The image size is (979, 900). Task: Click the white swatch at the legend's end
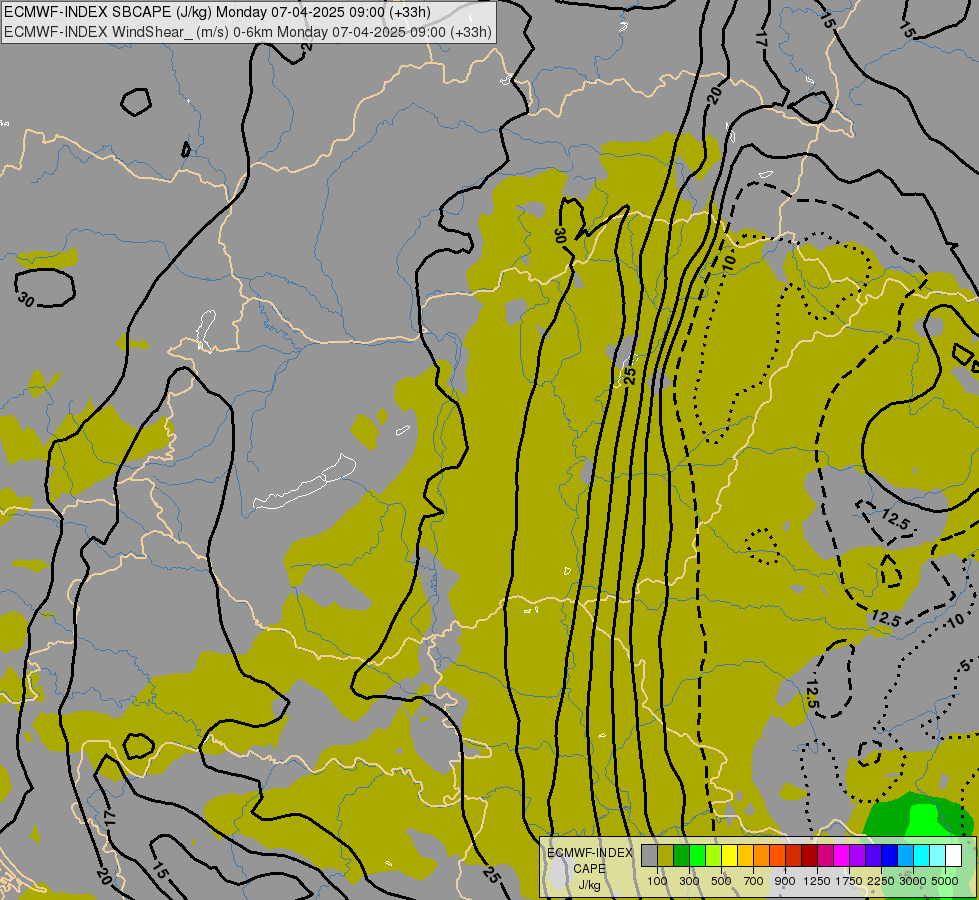[953, 855]
